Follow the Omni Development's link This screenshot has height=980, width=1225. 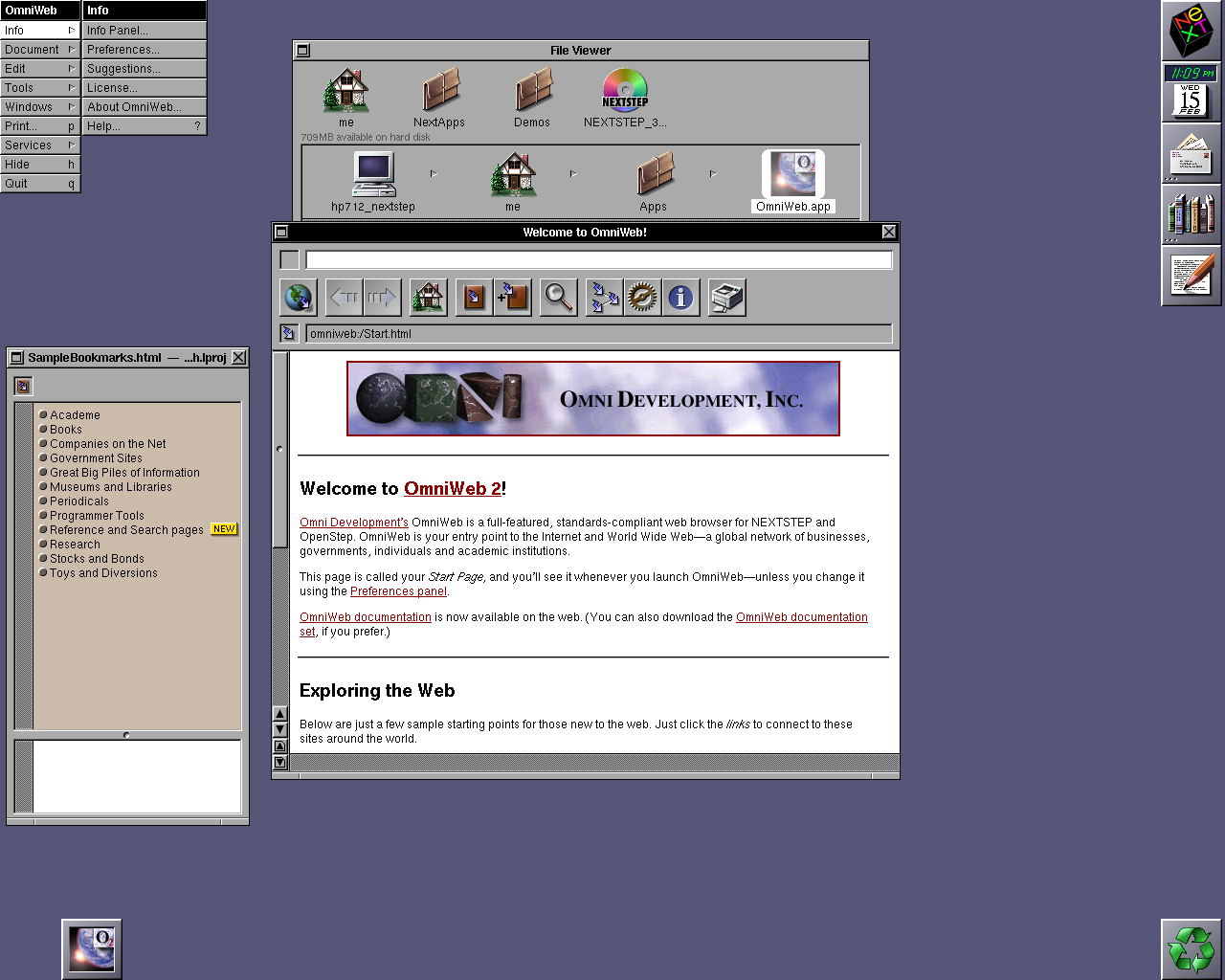click(354, 523)
